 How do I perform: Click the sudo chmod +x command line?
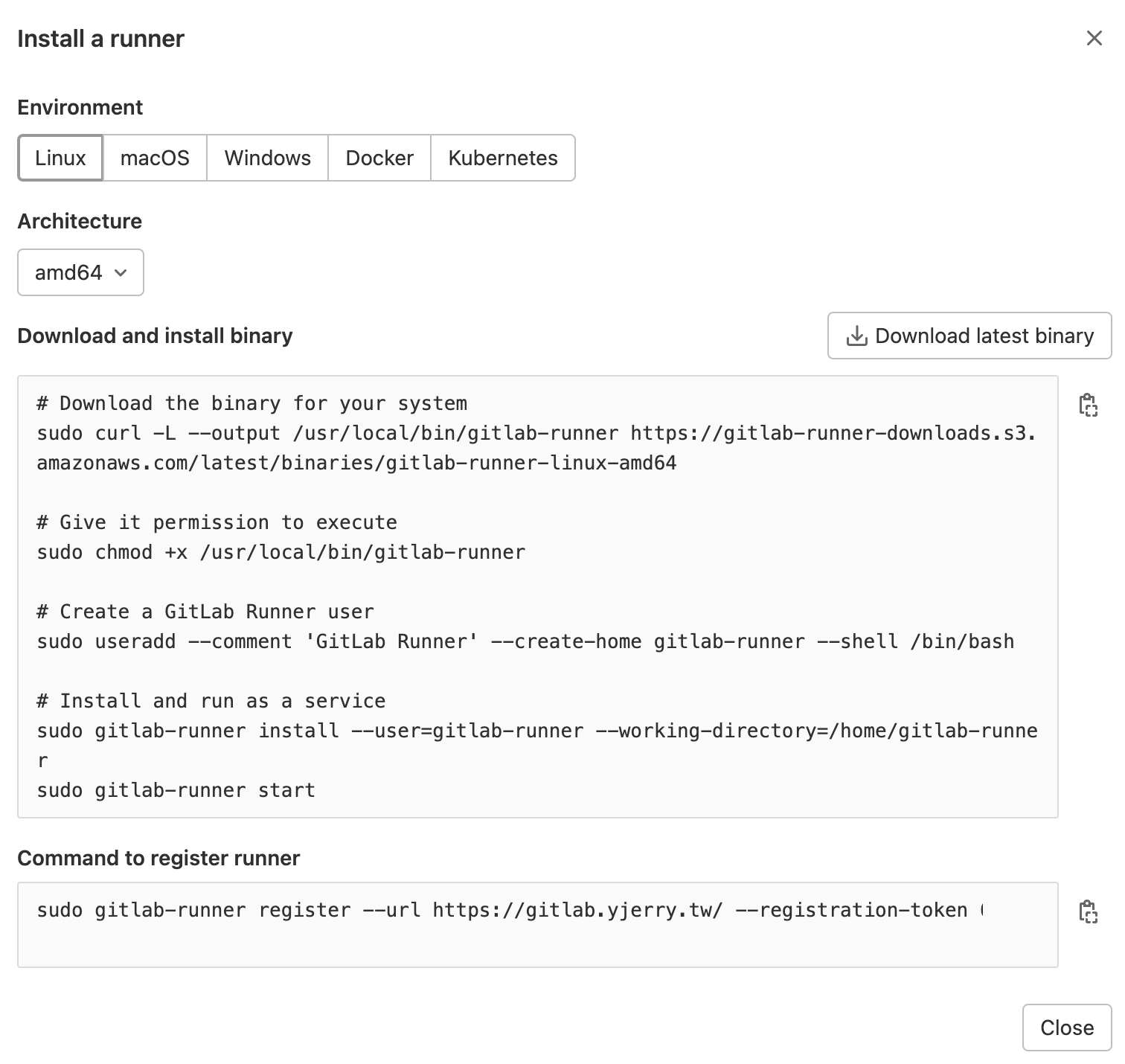click(281, 552)
